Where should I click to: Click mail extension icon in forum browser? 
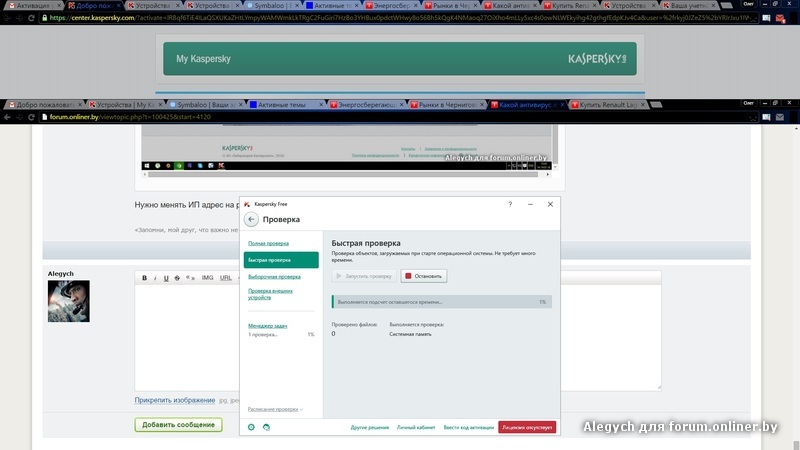[780, 117]
